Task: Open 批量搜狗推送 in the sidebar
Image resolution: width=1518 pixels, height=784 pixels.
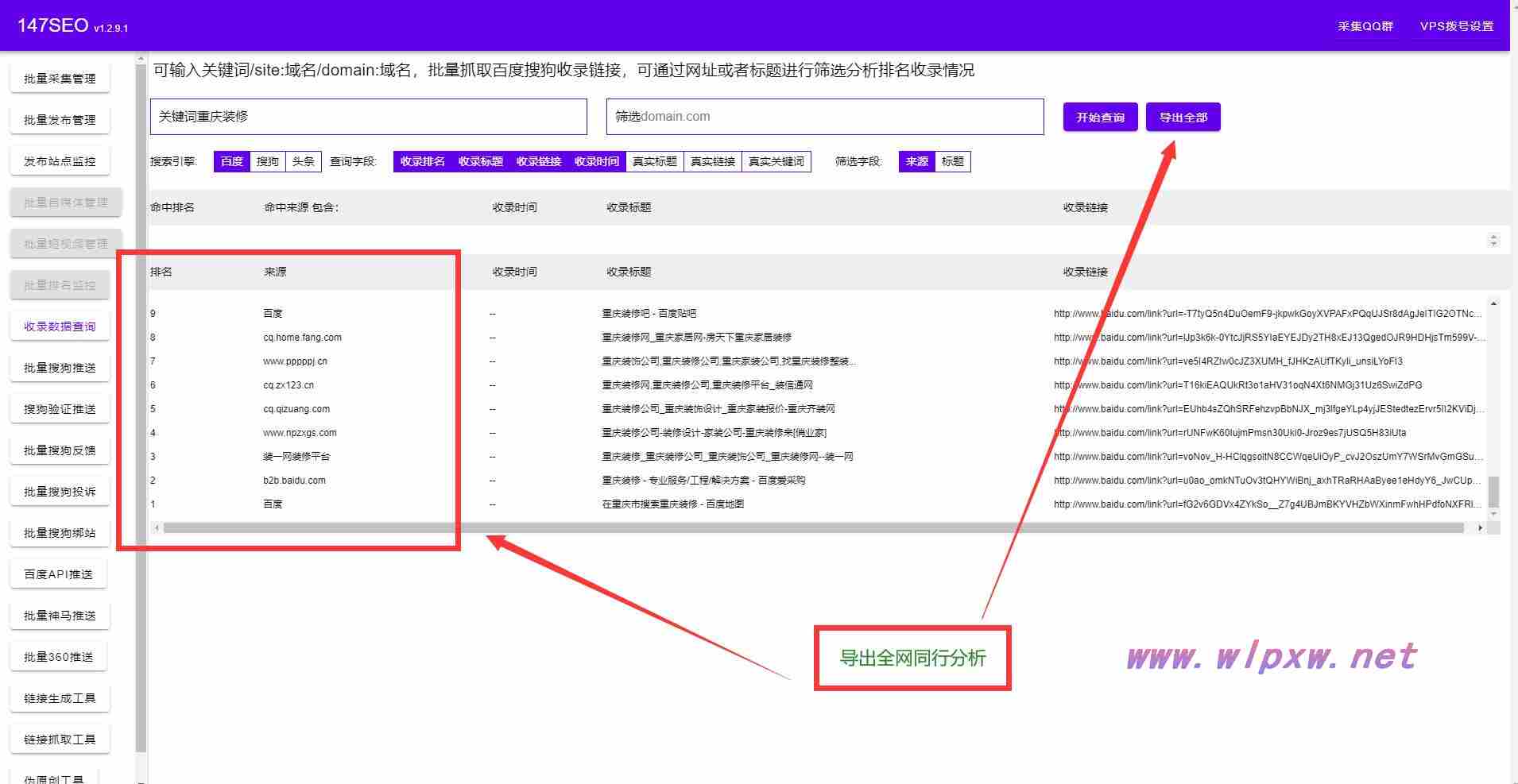Action: coord(60,368)
